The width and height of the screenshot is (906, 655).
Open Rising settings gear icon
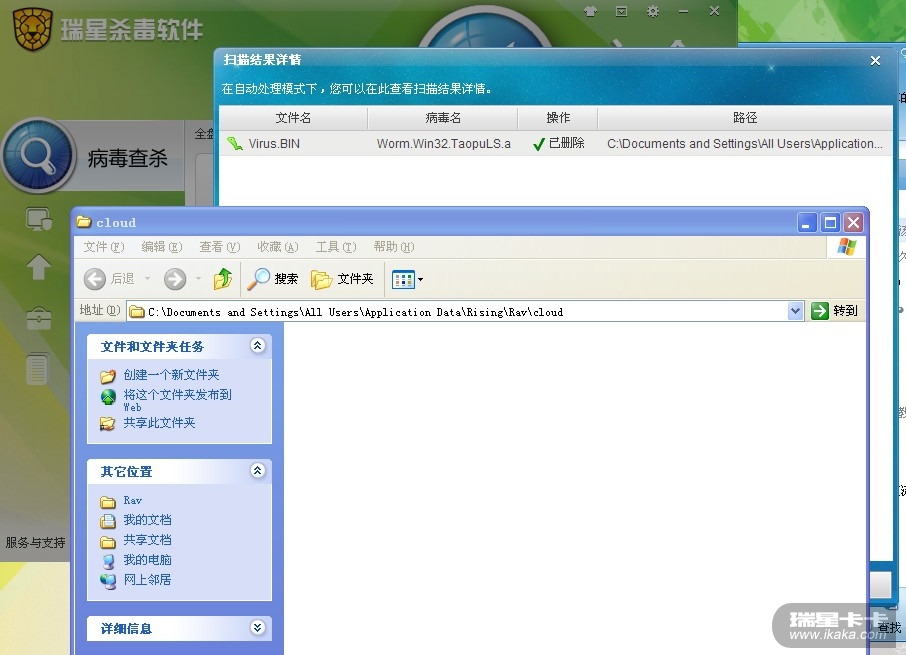point(653,11)
